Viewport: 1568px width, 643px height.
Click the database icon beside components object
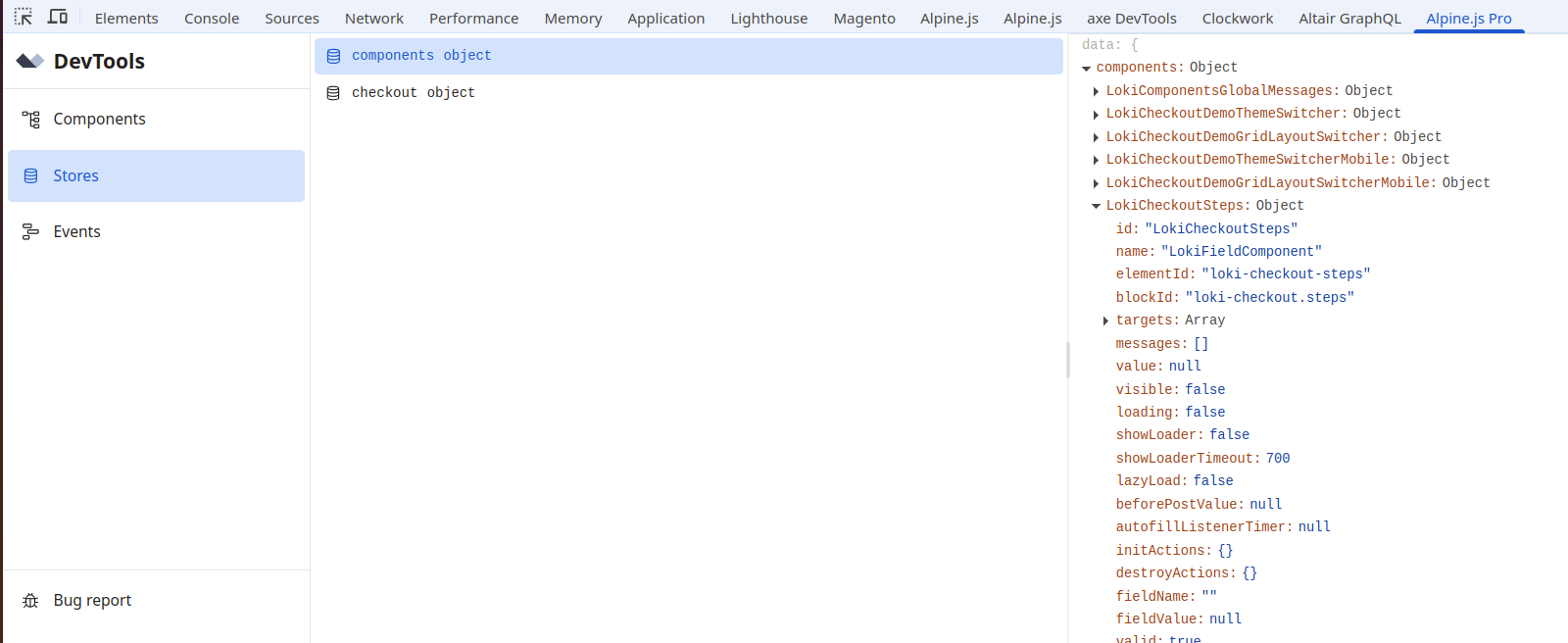[333, 56]
